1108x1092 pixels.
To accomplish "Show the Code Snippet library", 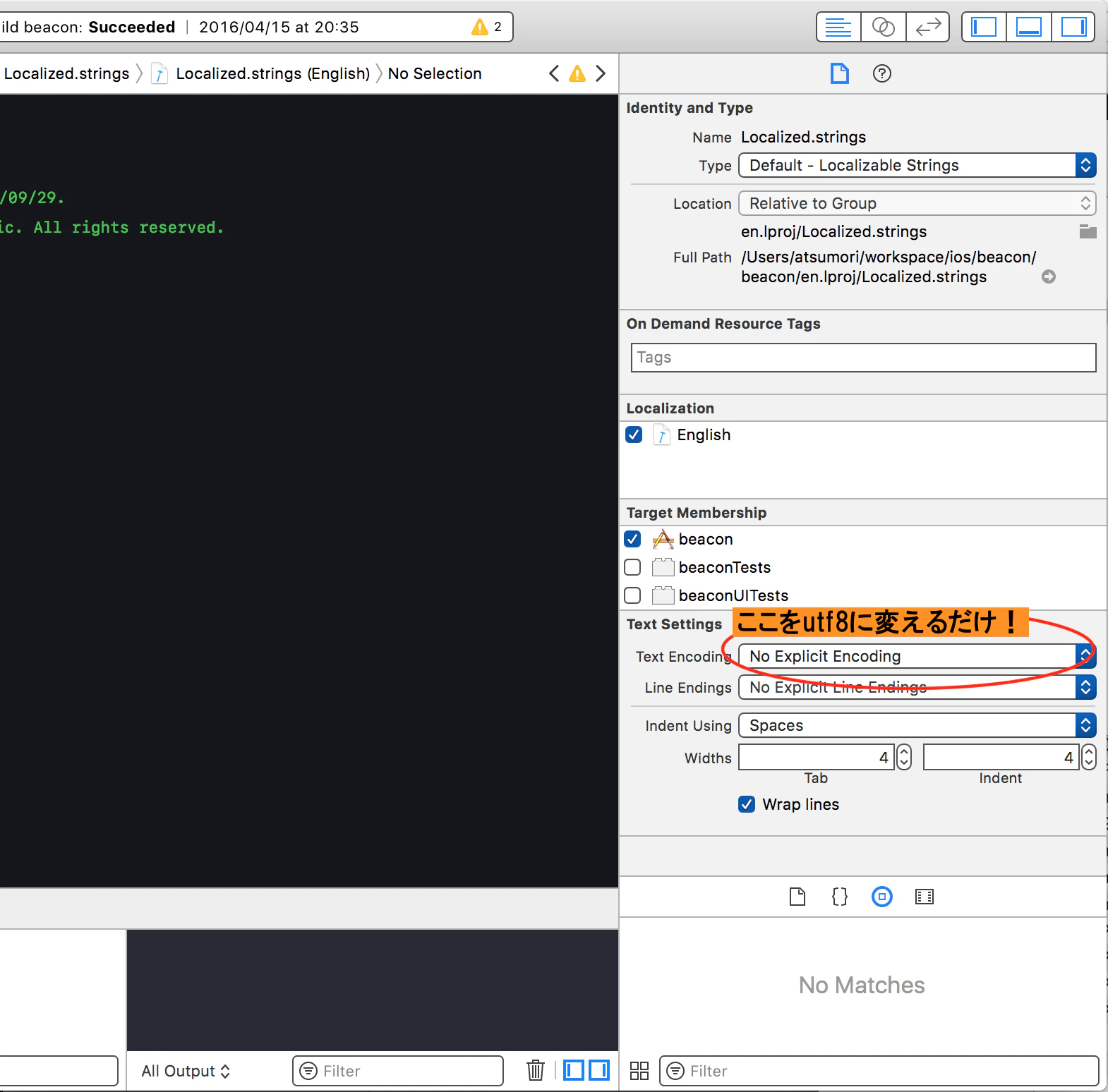I will [839, 897].
